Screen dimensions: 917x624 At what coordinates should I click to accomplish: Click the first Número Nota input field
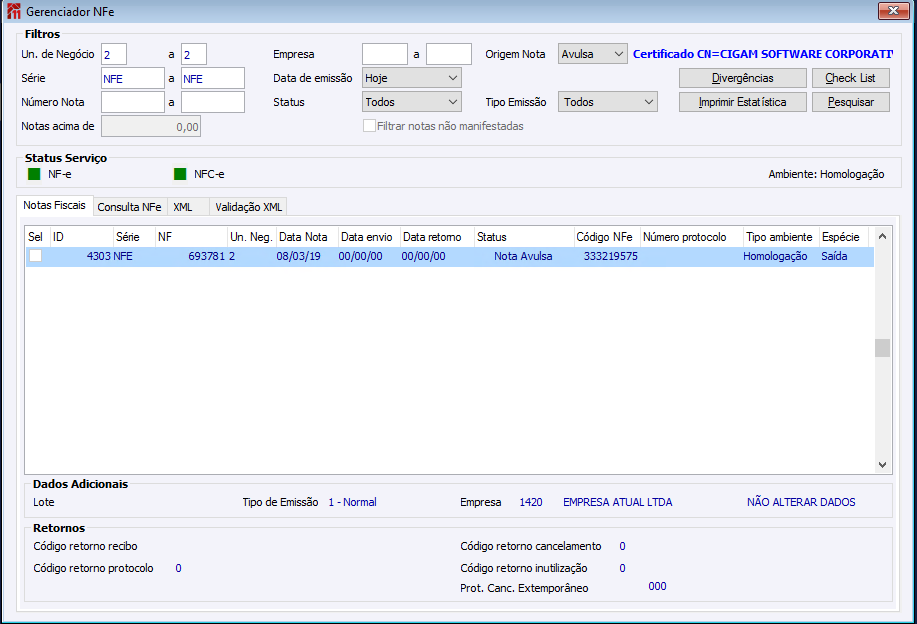coord(133,102)
